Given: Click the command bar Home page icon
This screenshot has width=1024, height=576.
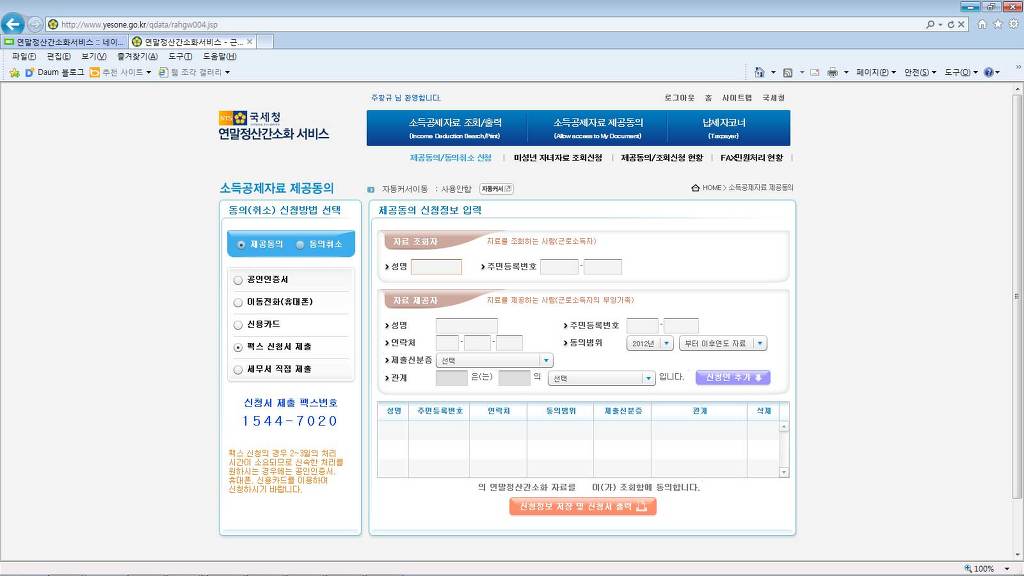Looking at the screenshot, I should pyautogui.click(x=759, y=72).
